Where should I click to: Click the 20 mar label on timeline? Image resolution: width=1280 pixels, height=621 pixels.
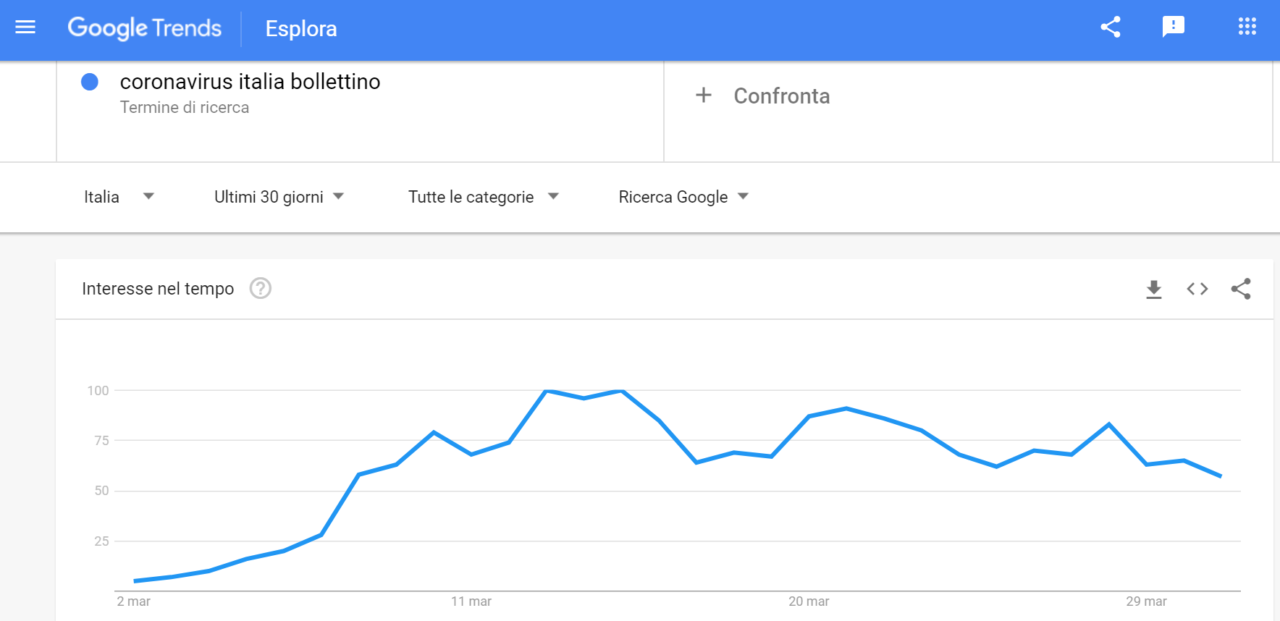click(x=809, y=601)
